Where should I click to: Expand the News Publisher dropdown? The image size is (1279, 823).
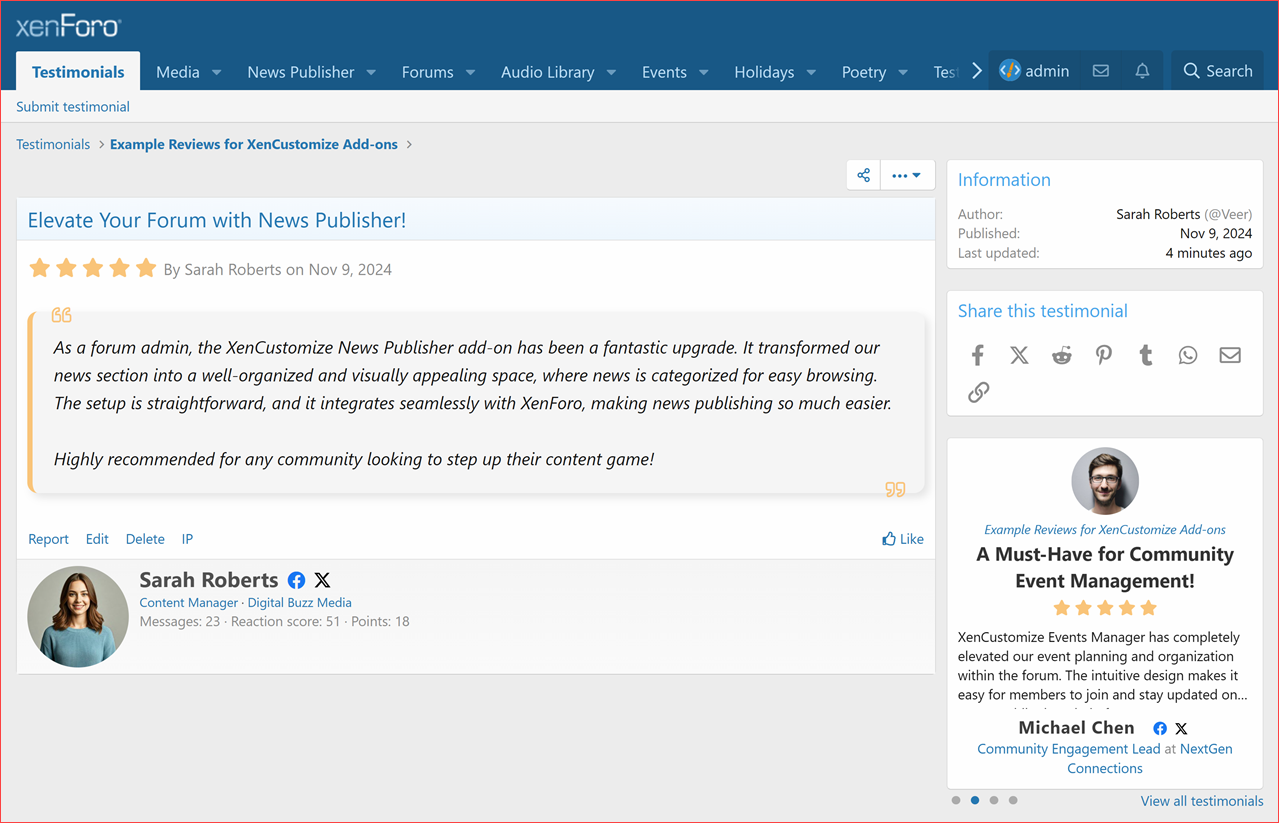point(311,71)
